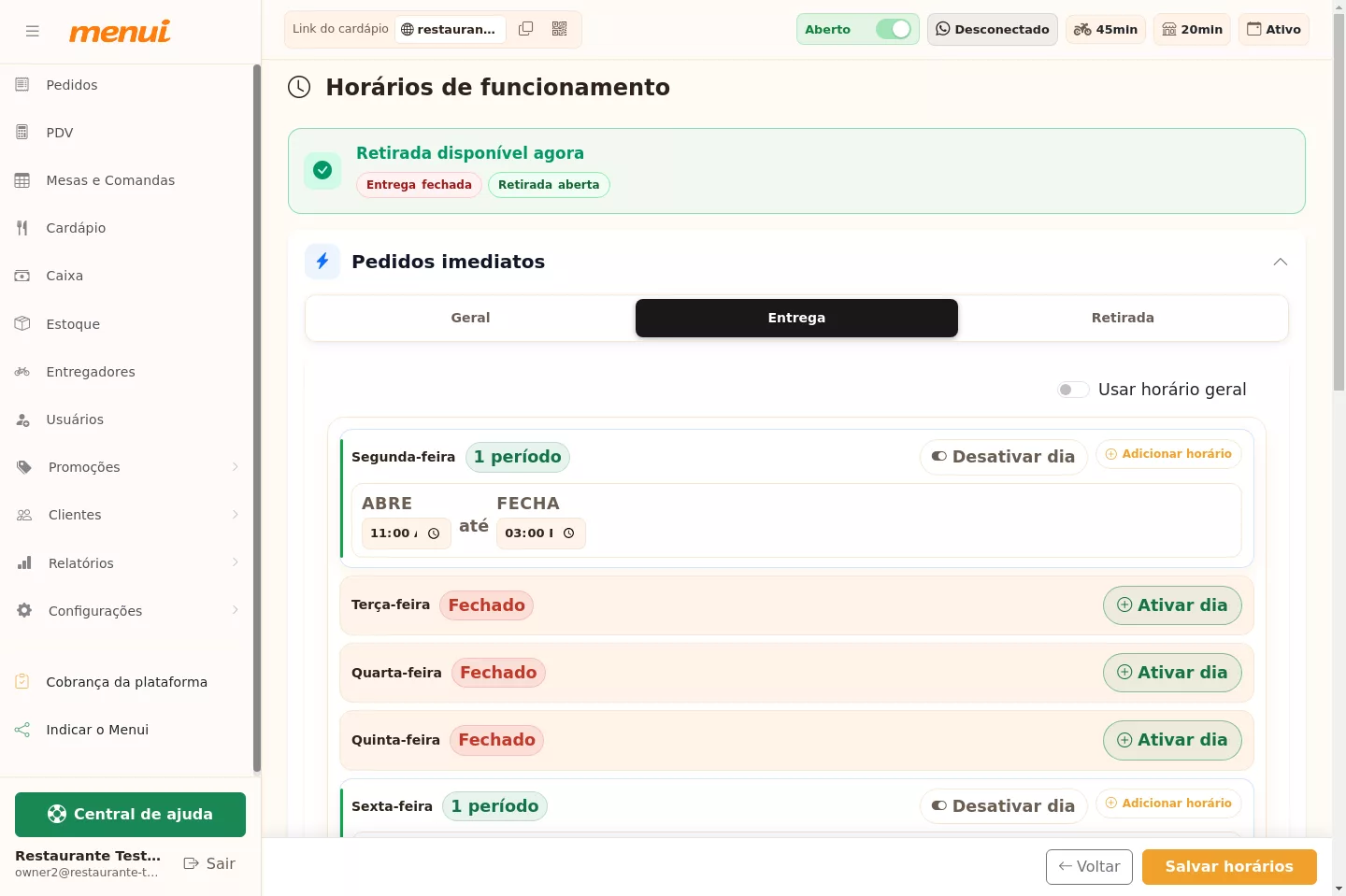Click the Entregadores motorcycle icon

(x=22, y=372)
